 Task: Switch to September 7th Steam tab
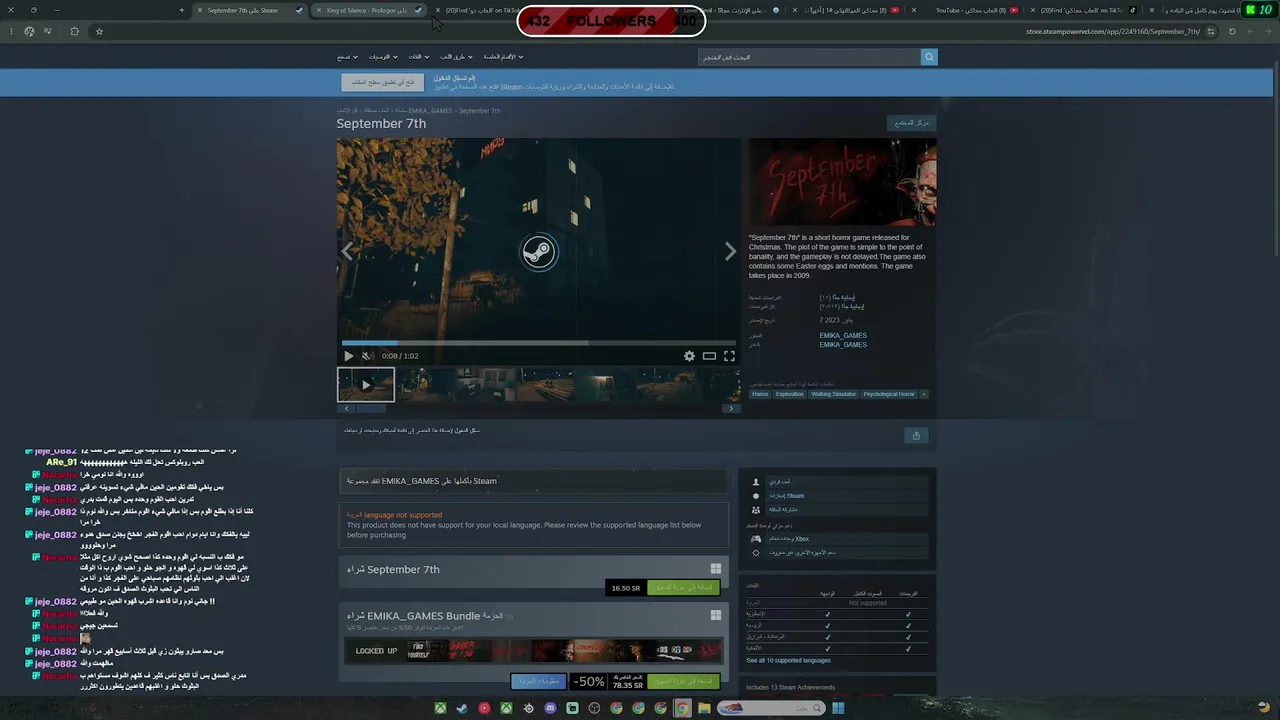(249, 10)
